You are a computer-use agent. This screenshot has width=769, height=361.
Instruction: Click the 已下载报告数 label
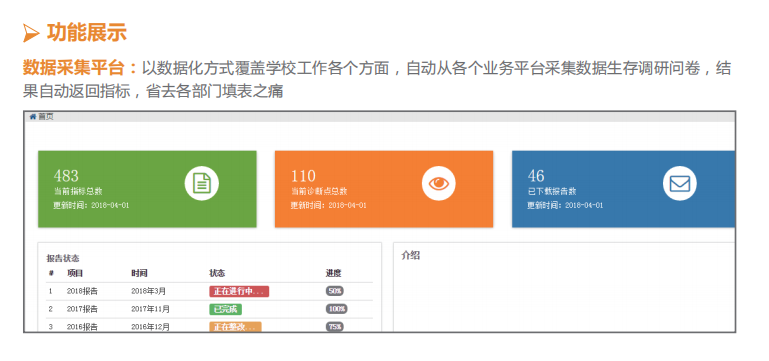coord(552,191)
